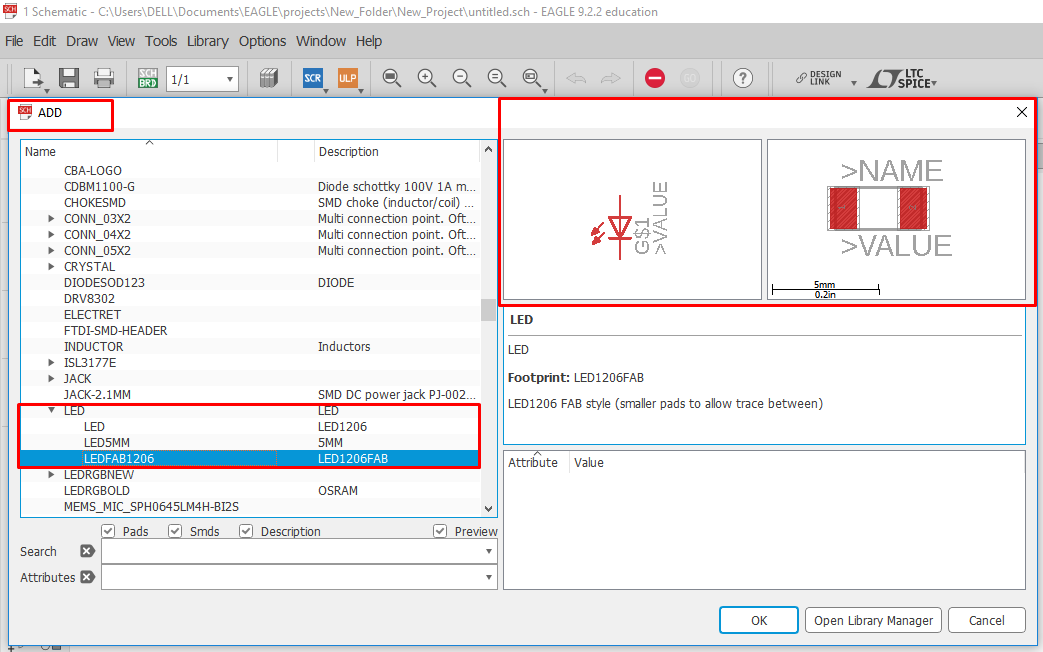The image size is (1043, 652).
Task: Collapse the LED tree entry
Action: tap(51, 410)
